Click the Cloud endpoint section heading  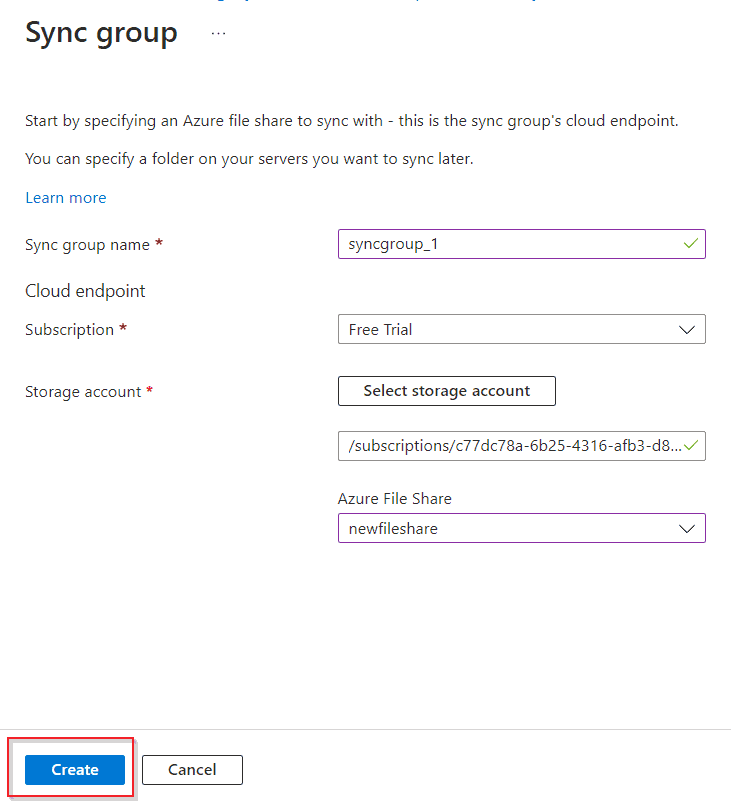point(85,290)
